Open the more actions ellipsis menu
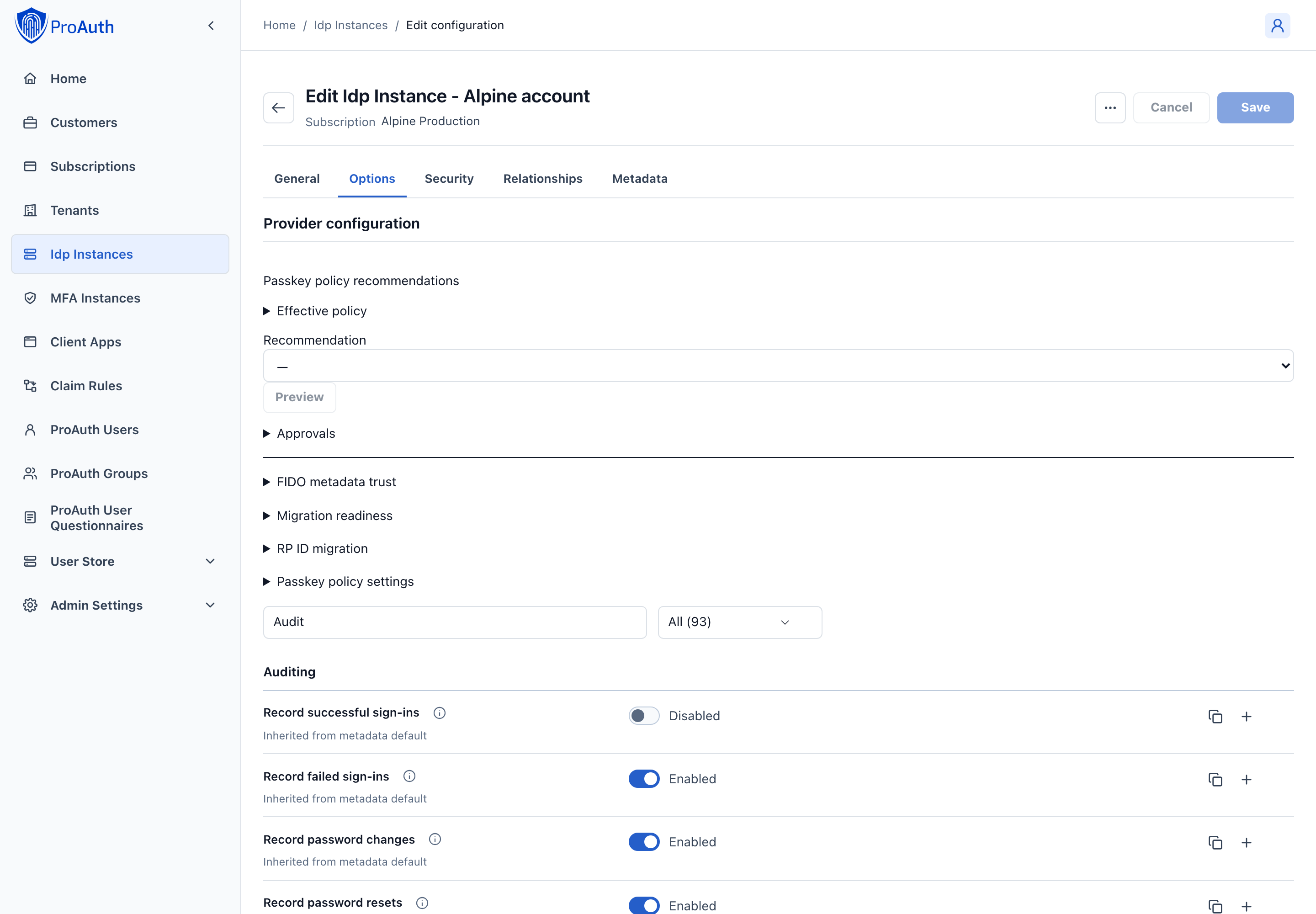 tap(1110, 108)
